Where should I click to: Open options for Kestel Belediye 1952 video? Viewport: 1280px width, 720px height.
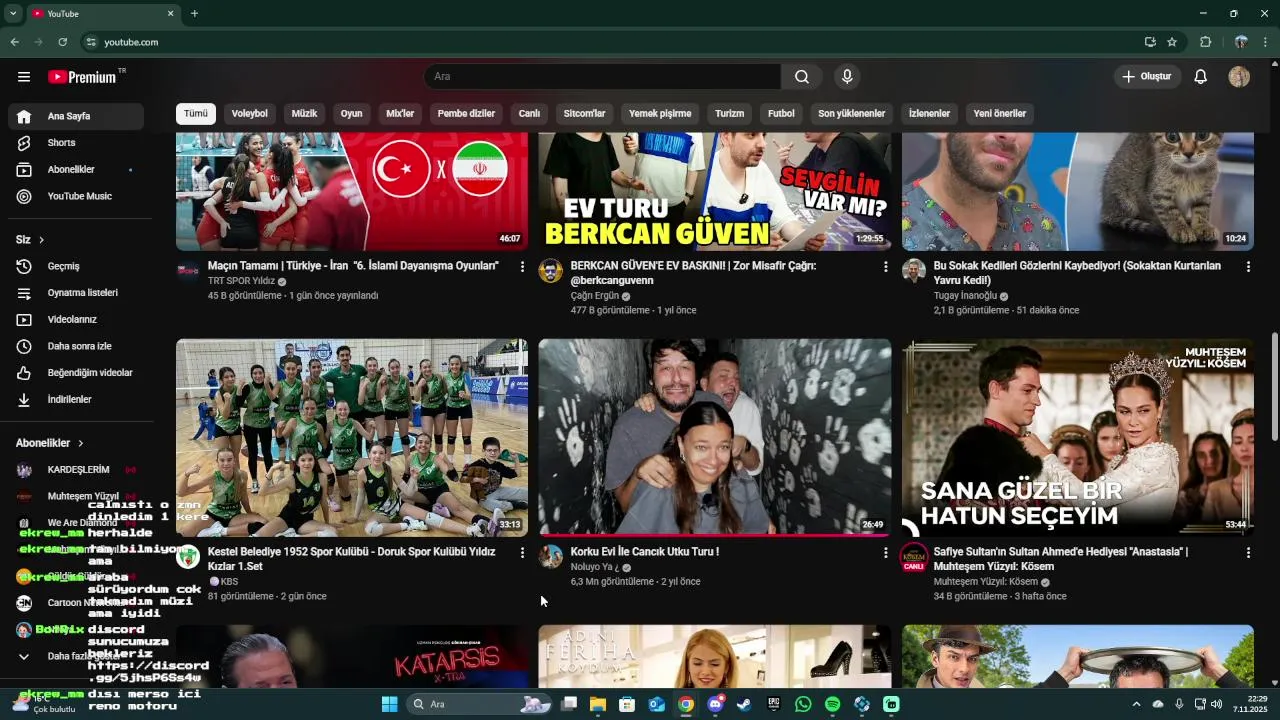[x=522, y=553]
